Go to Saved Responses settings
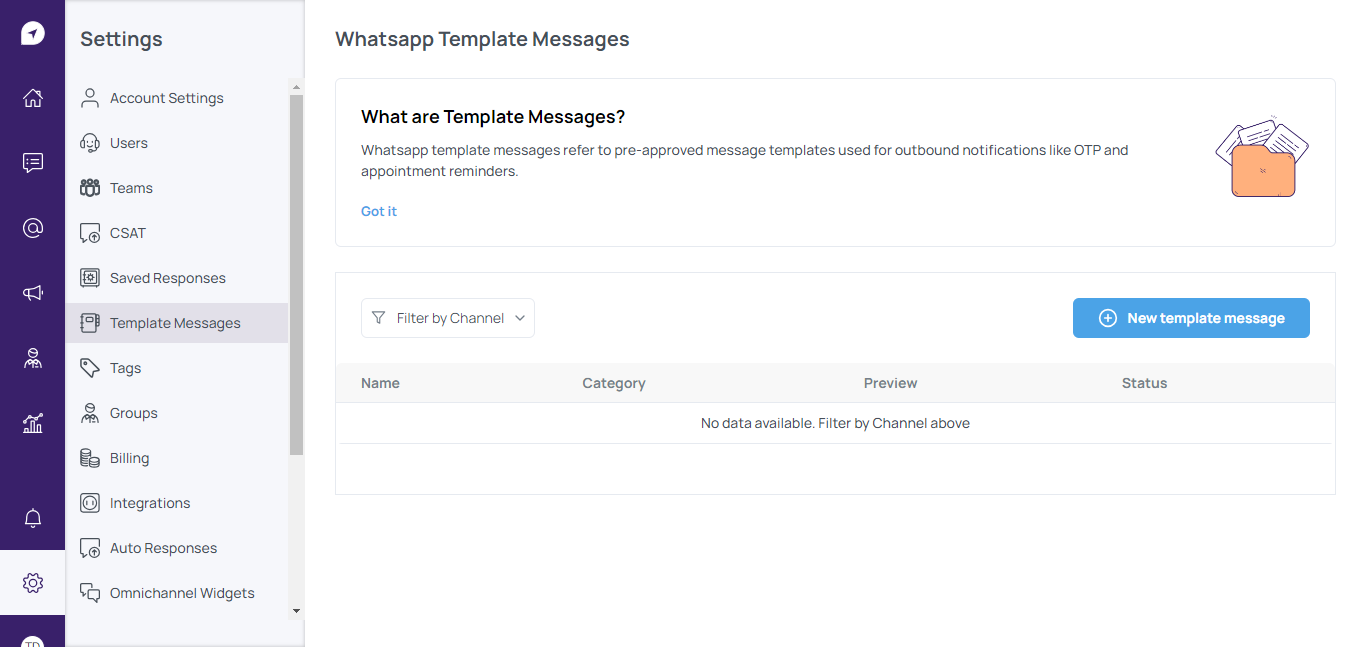The height and width of the screenshot is (647, 1366). click(167, 278)
